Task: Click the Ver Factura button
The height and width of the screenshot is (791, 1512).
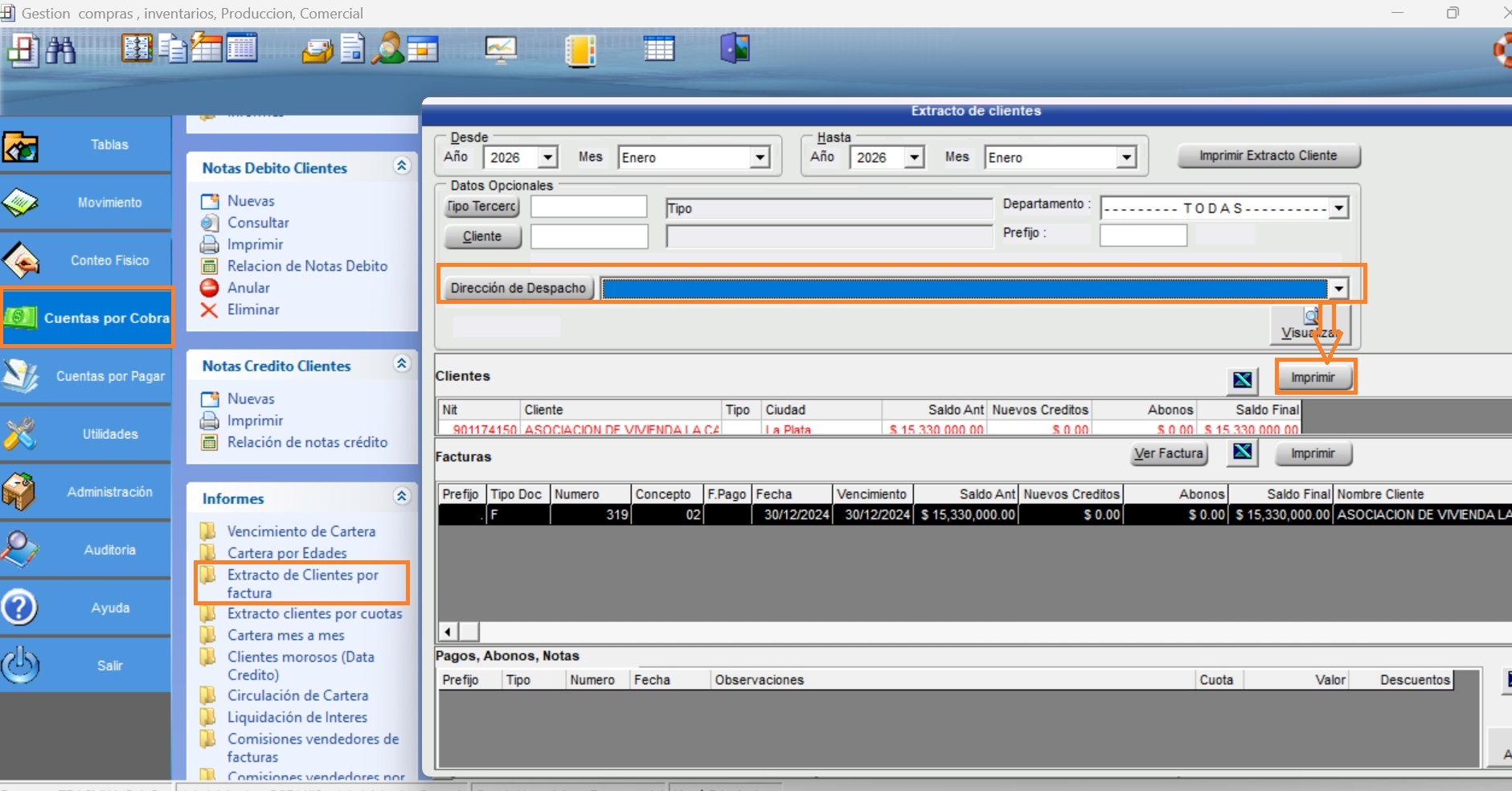Action: click(x=1168, y=453)
